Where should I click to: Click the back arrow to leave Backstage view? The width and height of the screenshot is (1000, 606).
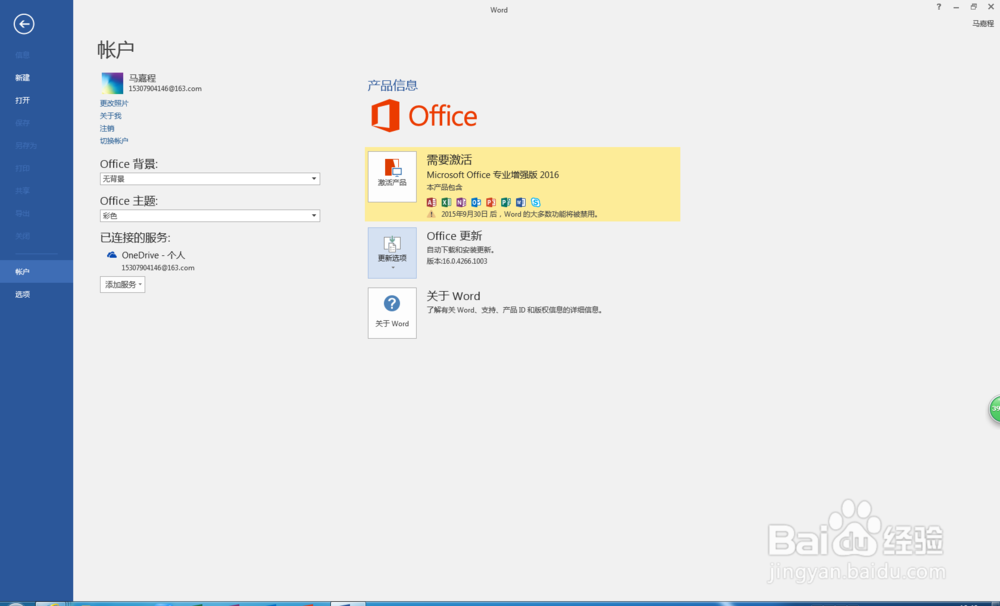tap(23, 23)
